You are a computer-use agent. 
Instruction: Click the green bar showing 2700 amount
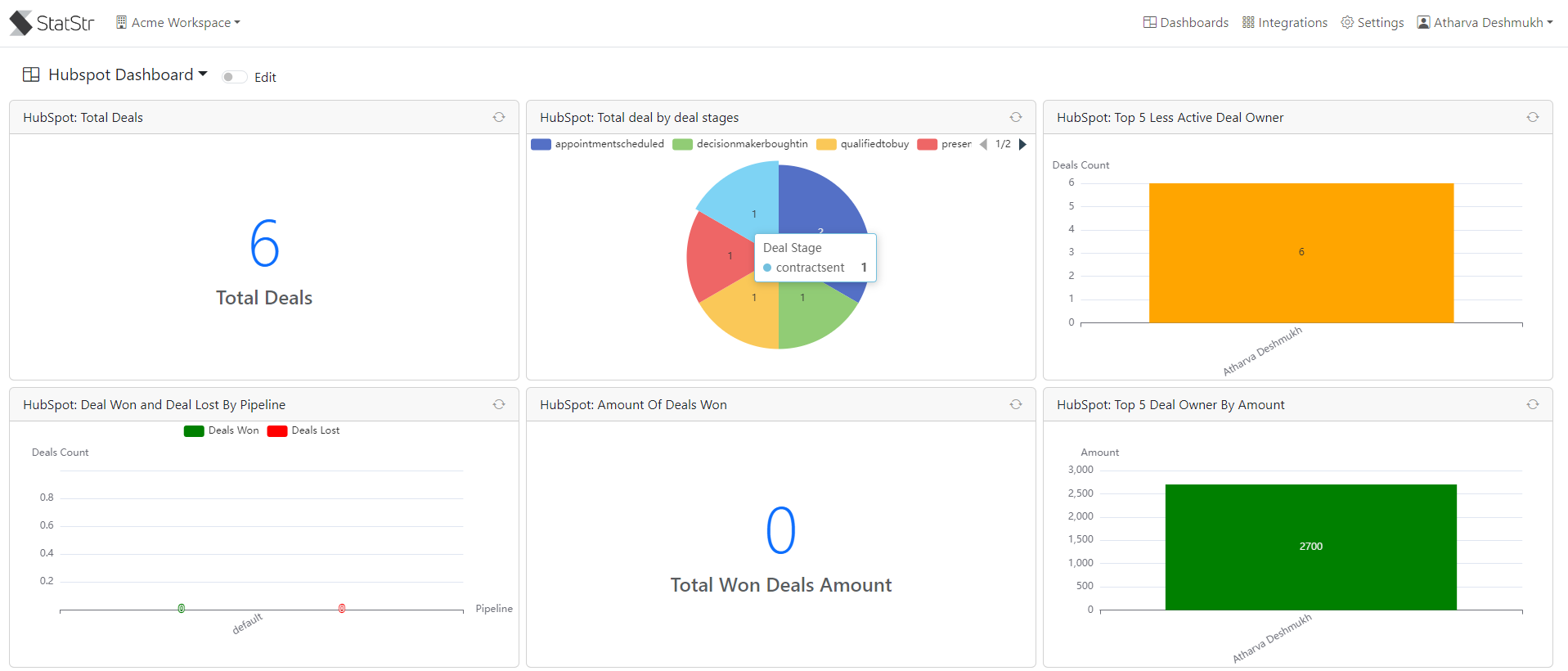[x=1311, y=547]
